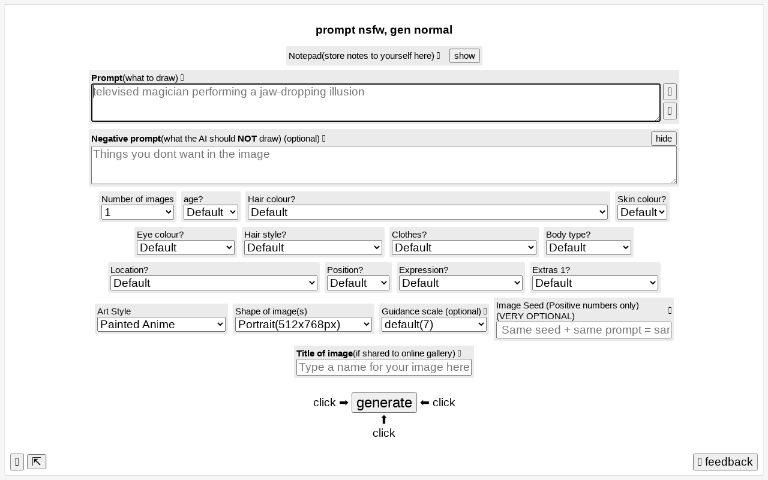
Task: Click the info glyph after the Negative prompt label
Action: [324, 139]
